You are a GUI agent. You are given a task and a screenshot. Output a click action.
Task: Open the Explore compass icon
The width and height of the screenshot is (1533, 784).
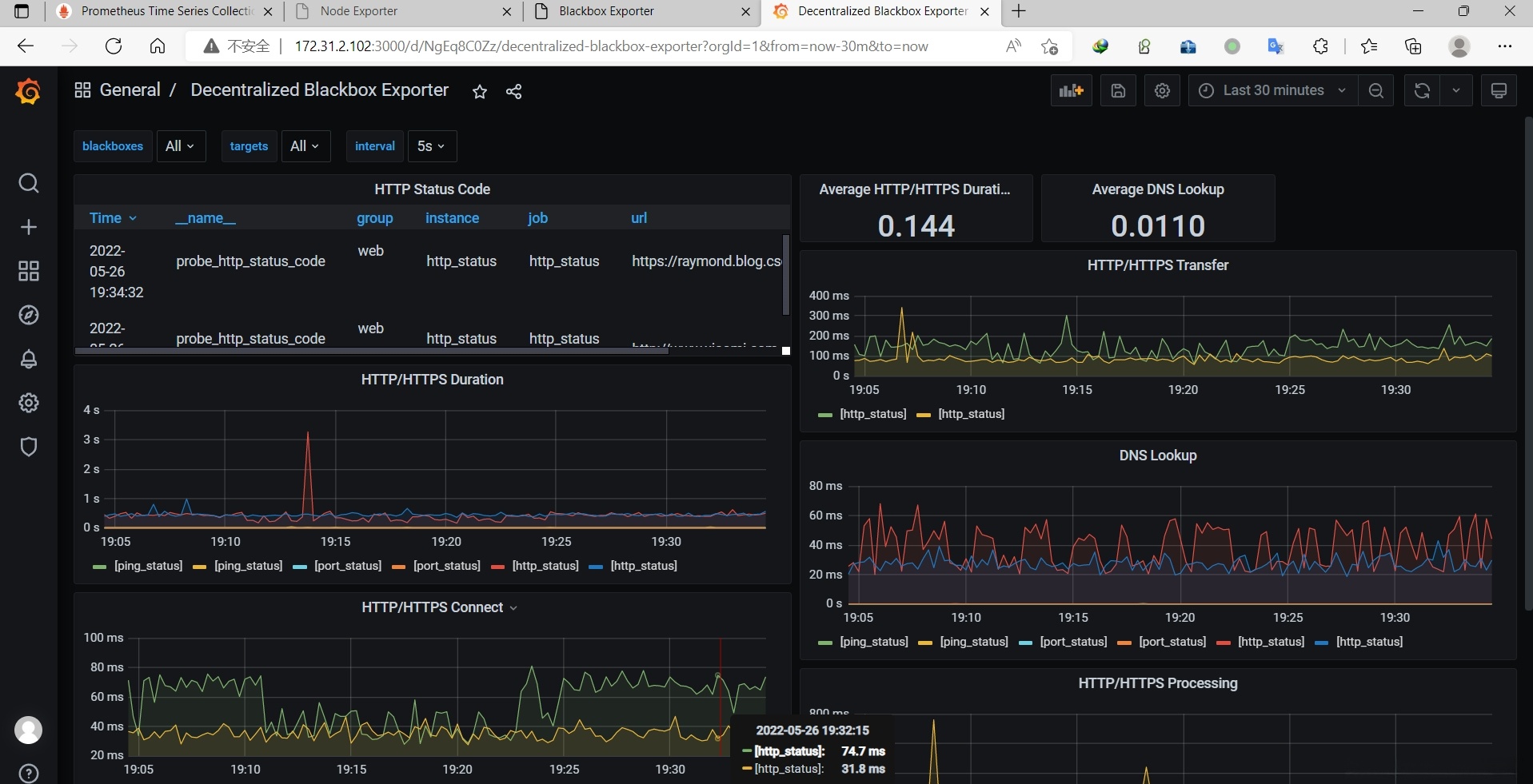coord(29,315)
